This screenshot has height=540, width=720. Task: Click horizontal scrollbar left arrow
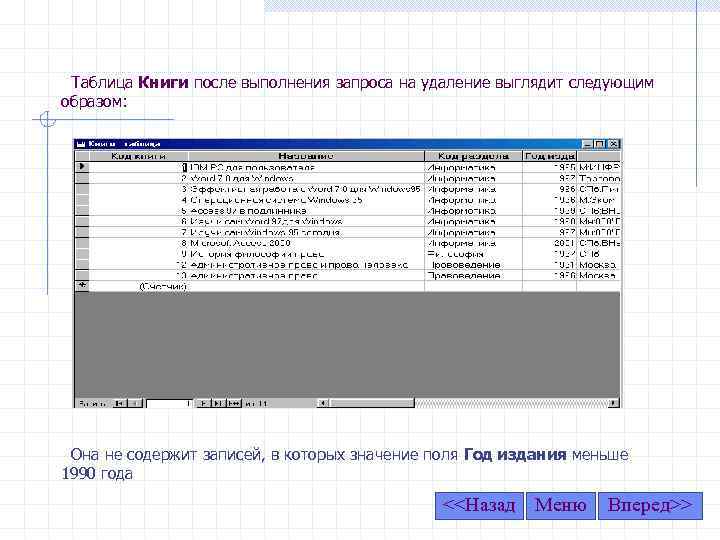click(x=323, y=403)
